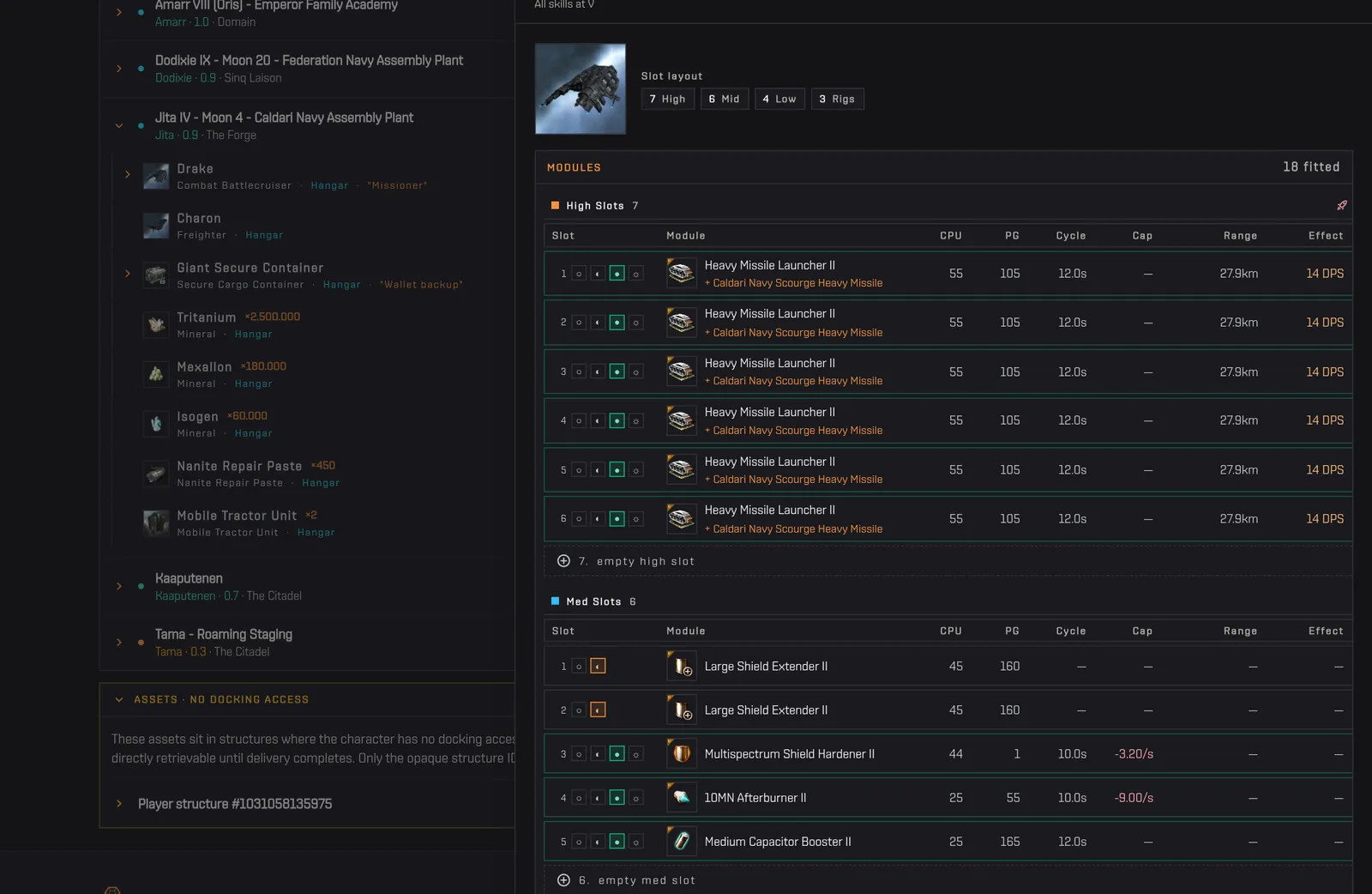The height and width of the screenshot is (894, 1372).
Task: Expand the Dodixie IX Moon 20 station
Action: pyautogui.click(x=119, y=69)
